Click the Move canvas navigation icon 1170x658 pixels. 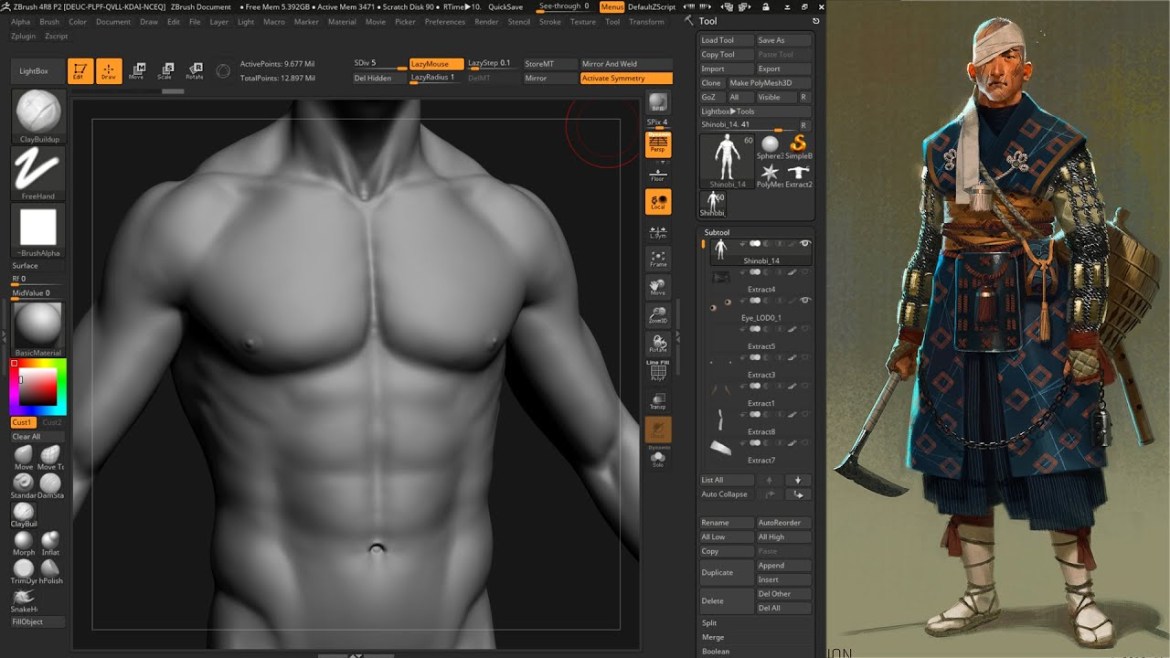pos(657,287)
